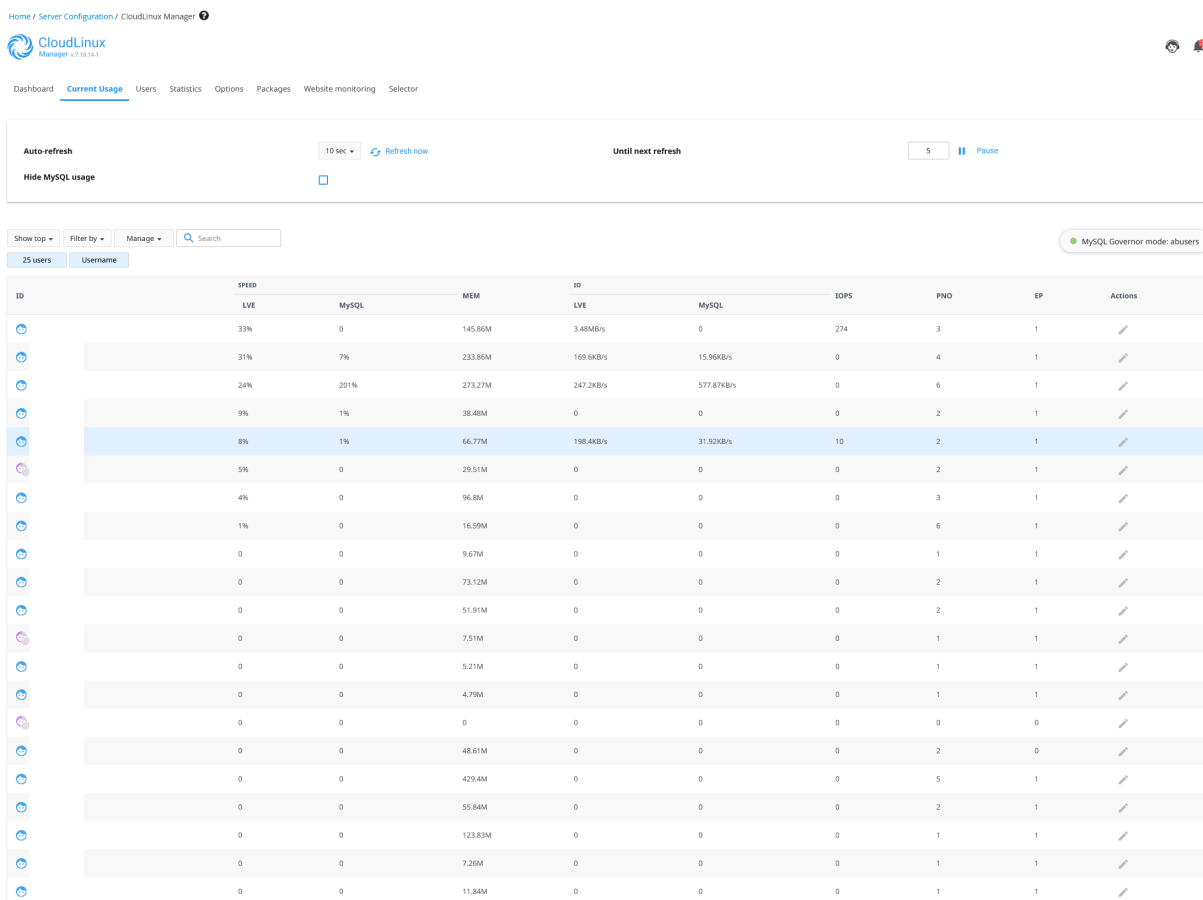Switch to the Statistics tab
The width and height of the screenshot is (1203, 900).
pos(185,89)
